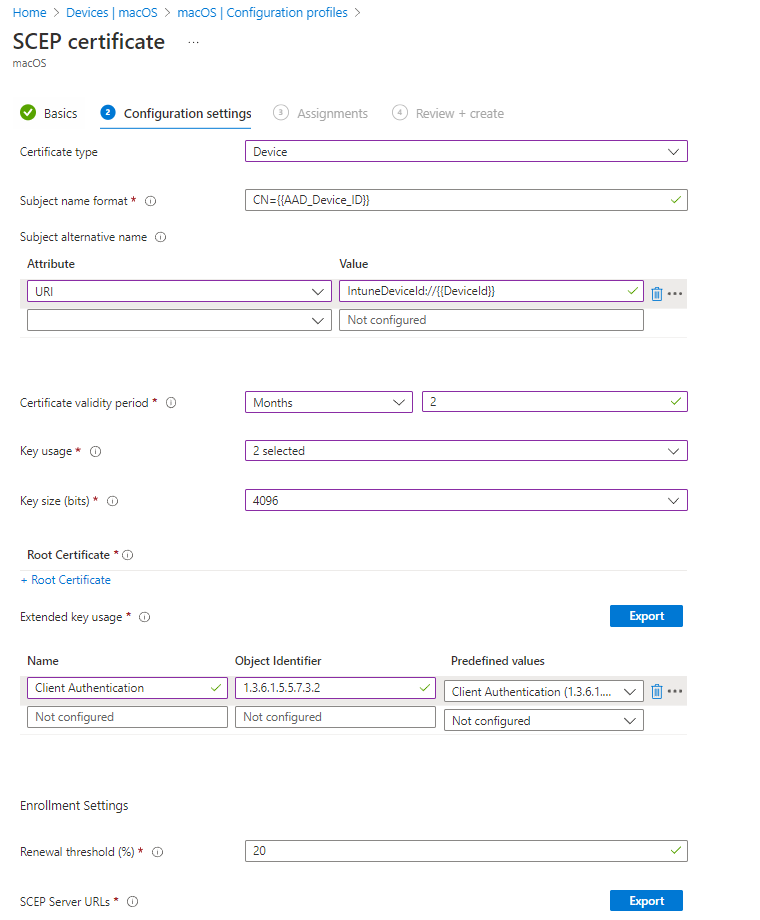Remove the Client Authentication extended key usage row
This screenshot has width=760, height=920.
[x=658, y=691]
